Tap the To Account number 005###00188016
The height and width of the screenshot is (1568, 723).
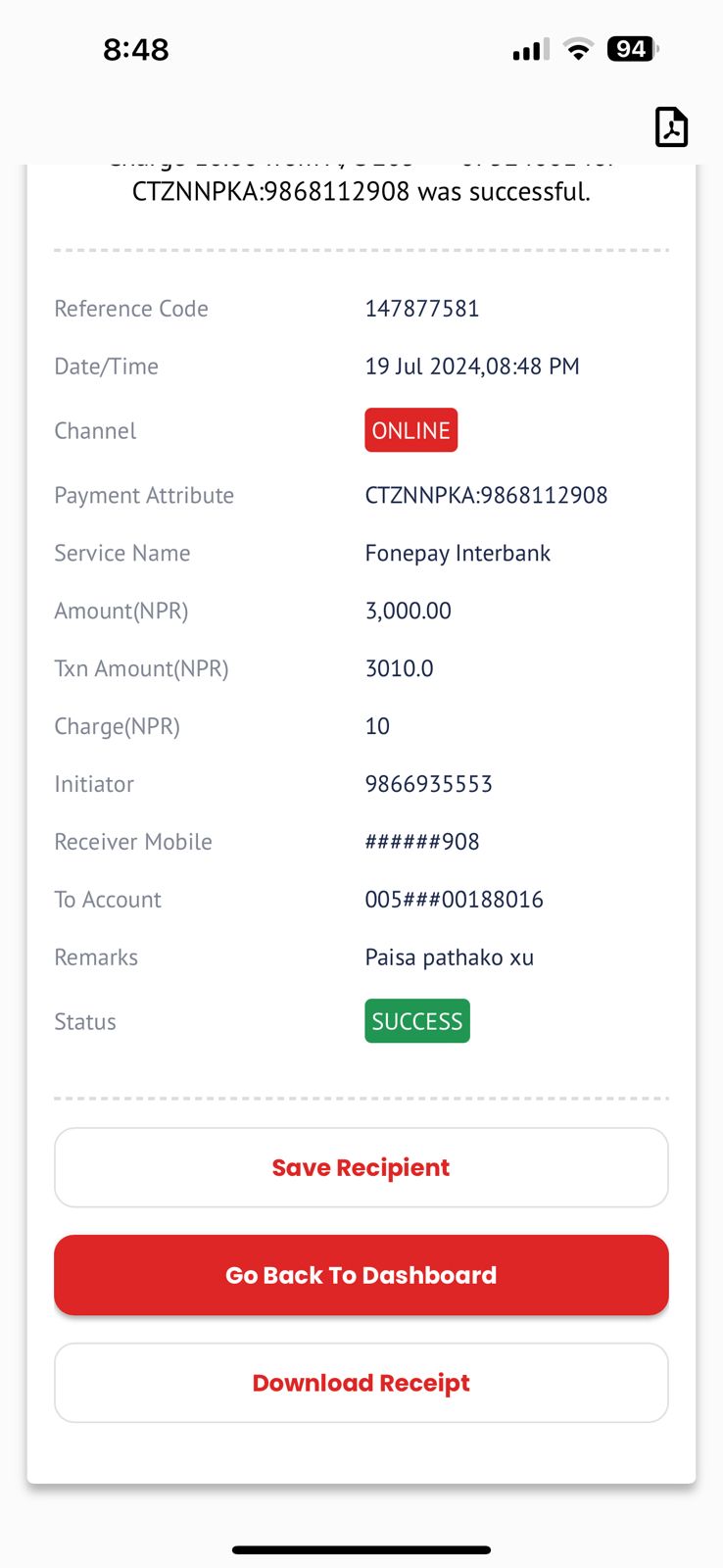coord(455,900)
